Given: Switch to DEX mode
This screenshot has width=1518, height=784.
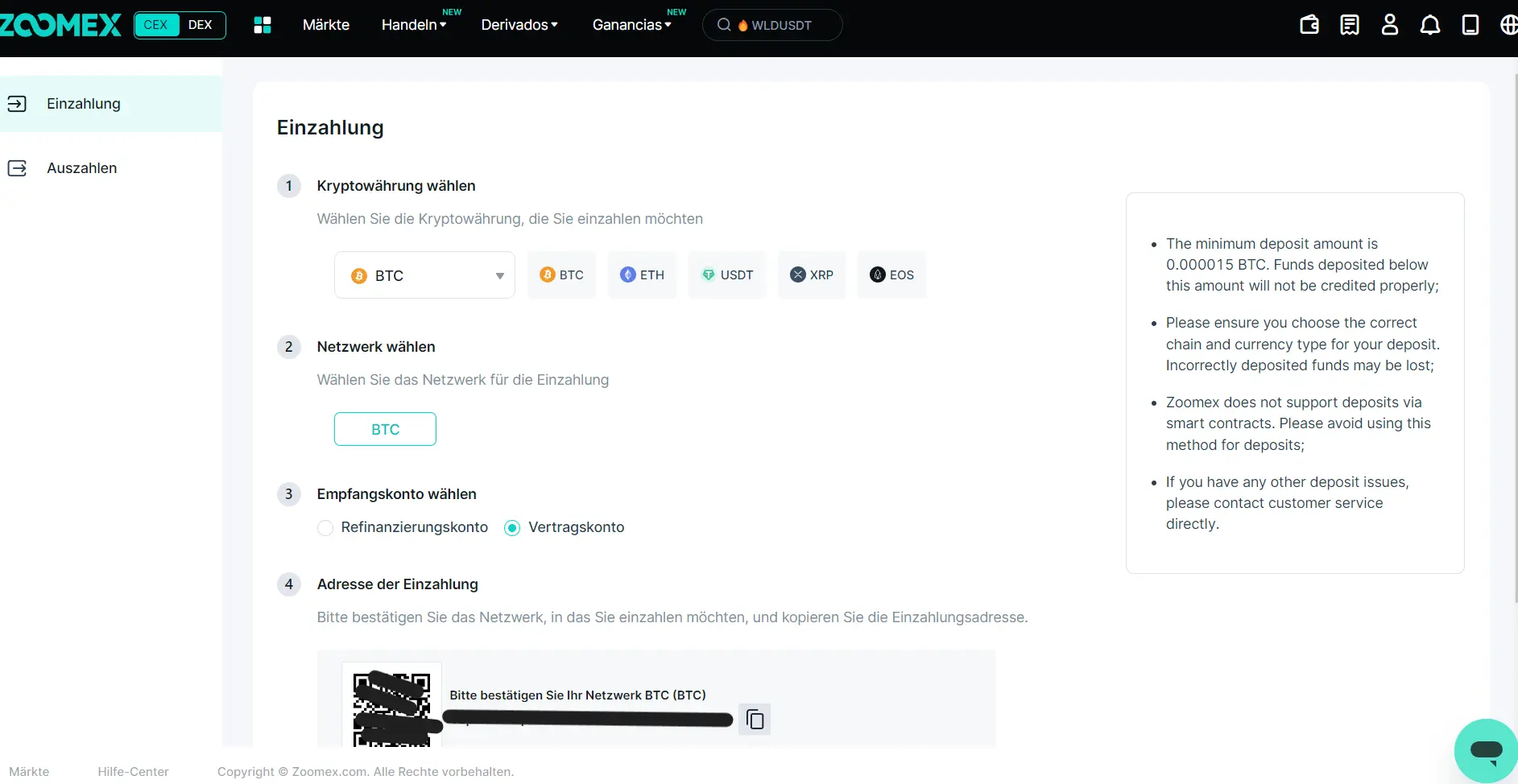Looking at the screenshot, I should 201,25.
